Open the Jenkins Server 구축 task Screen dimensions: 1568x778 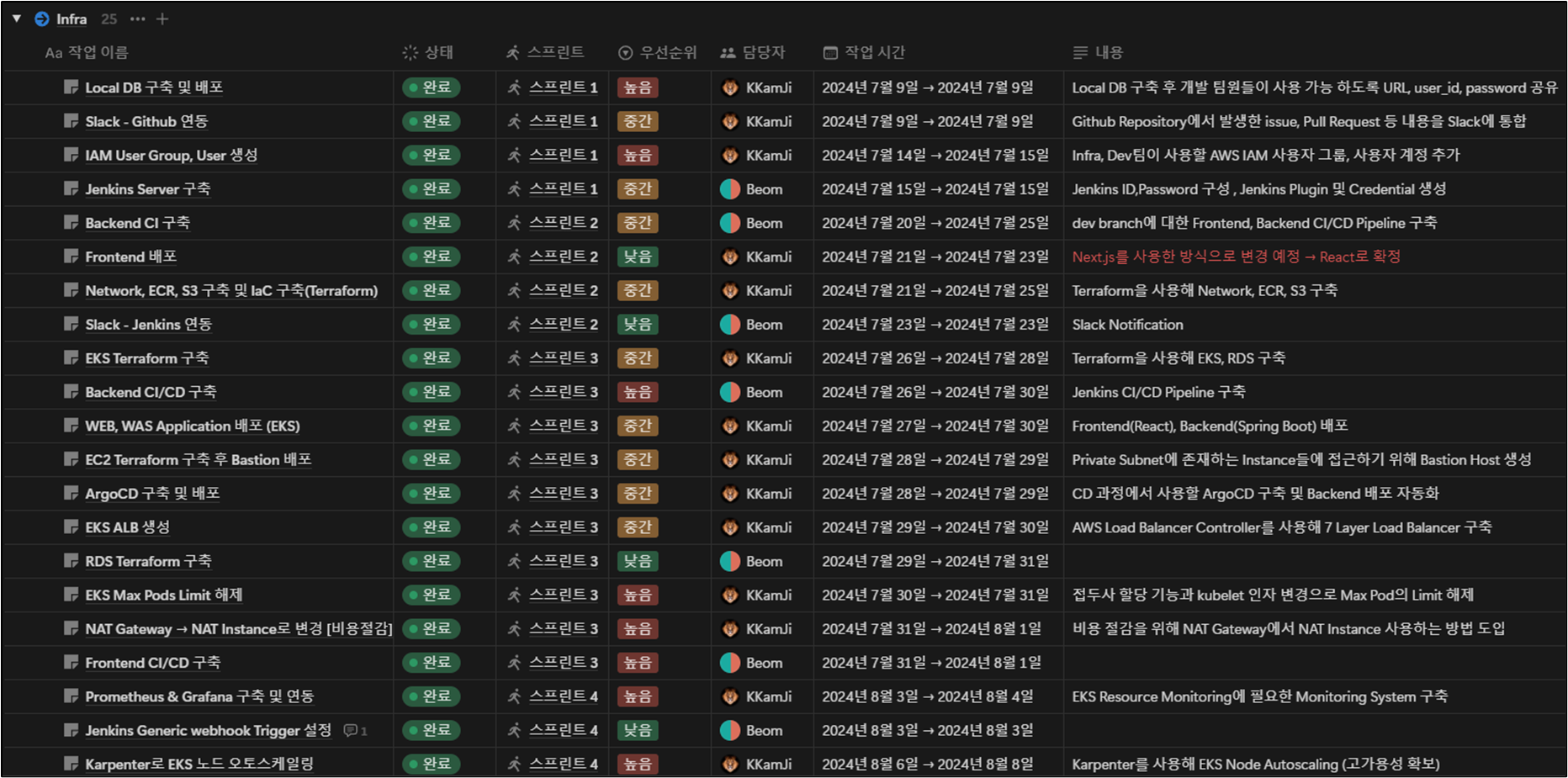[148, 189]
